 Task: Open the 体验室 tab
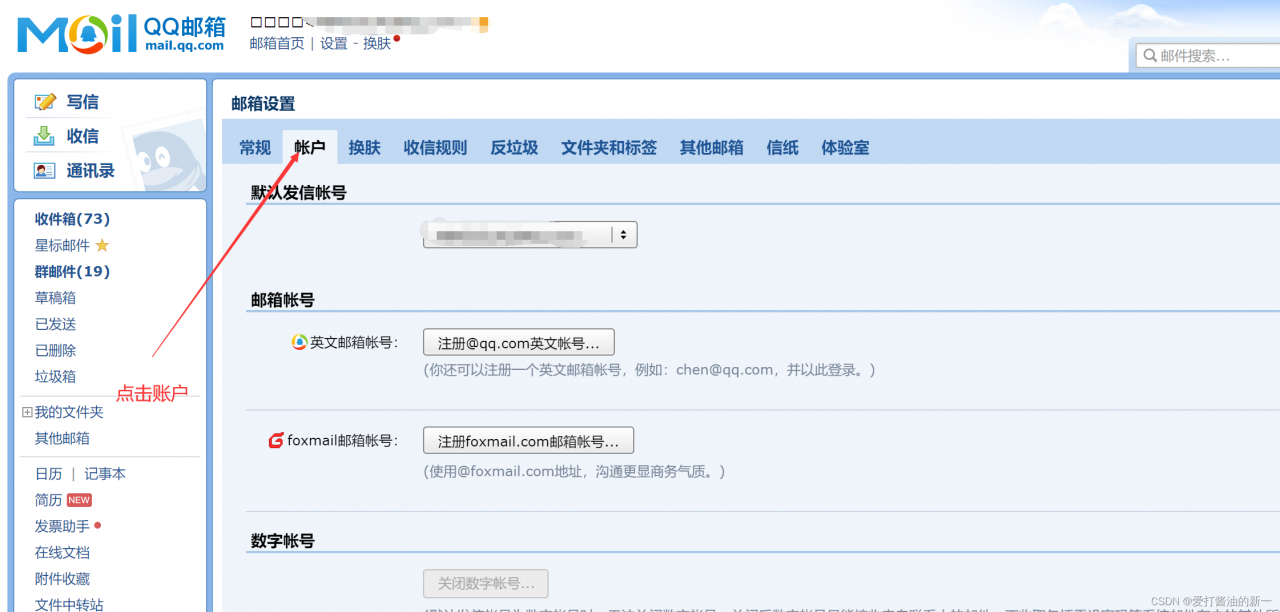click(845, 147)
